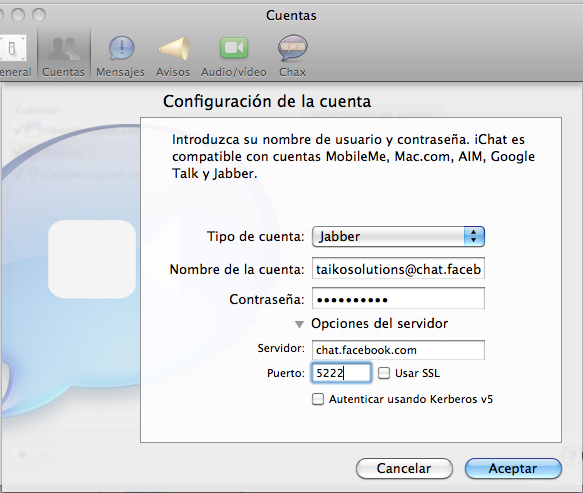583x493 pixels.
Task: Click the Servidor field chat.facebook.com
Action: (x=398, y=350)
